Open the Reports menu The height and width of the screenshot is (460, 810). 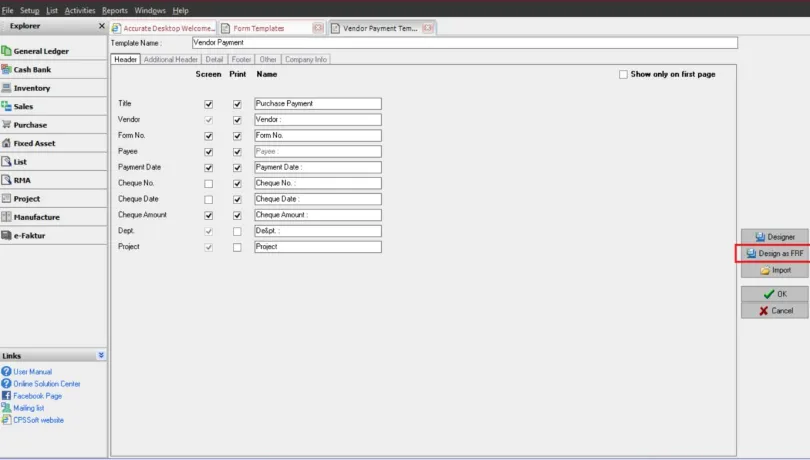[114, 10]
